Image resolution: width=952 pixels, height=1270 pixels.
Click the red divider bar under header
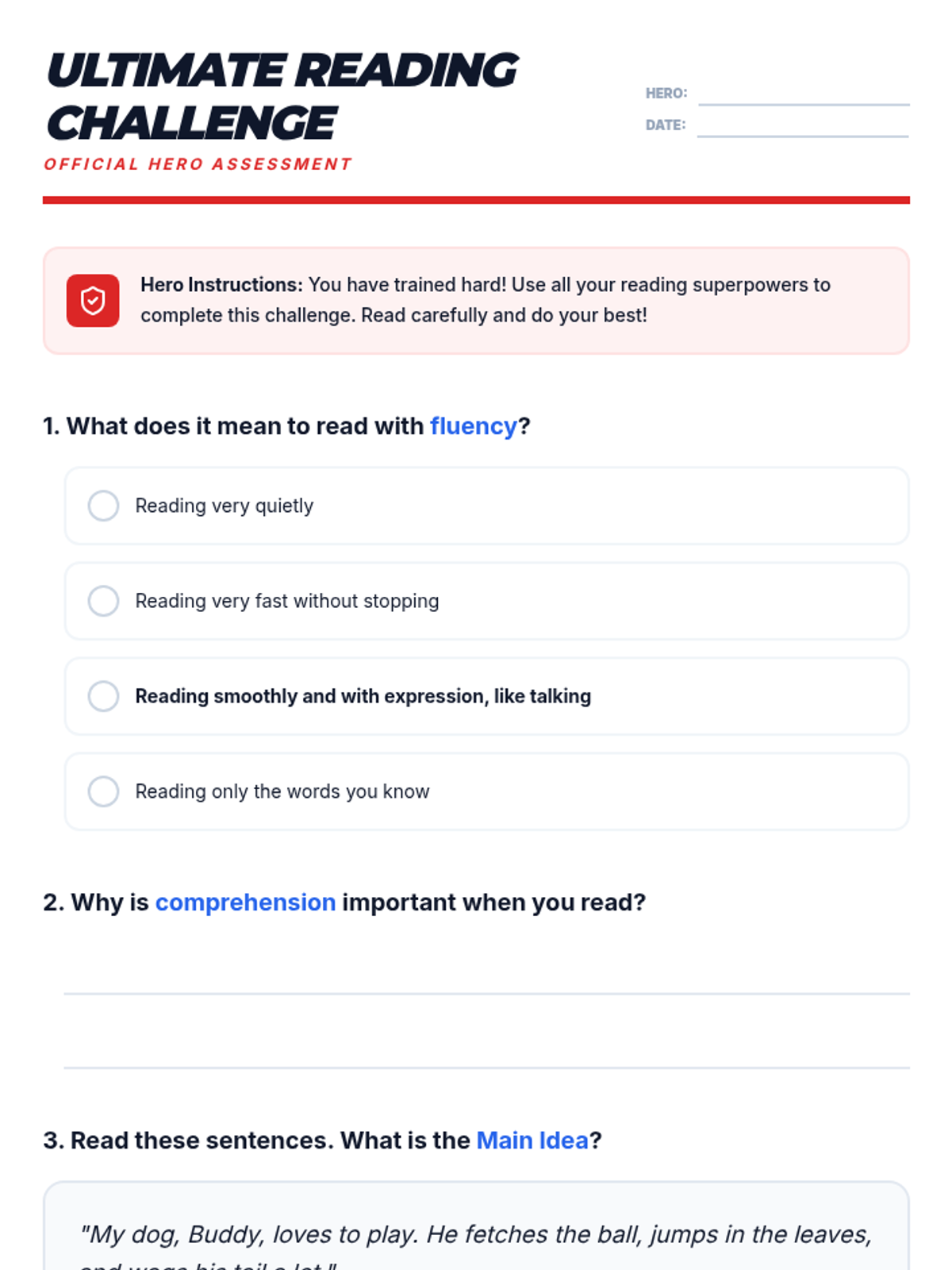point(476,200)
